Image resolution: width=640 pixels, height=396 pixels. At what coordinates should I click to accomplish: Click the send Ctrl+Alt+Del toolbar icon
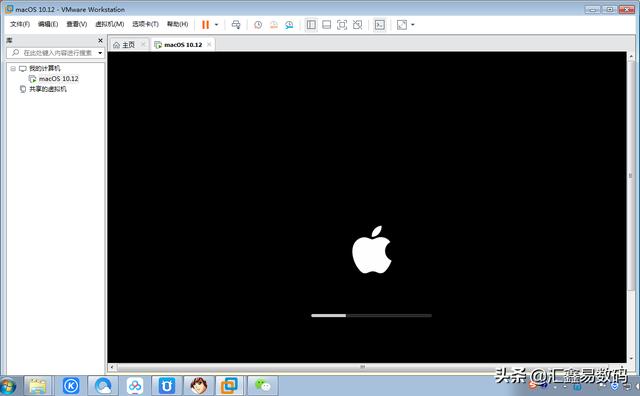pyautogui.click(x=236, y=25)
